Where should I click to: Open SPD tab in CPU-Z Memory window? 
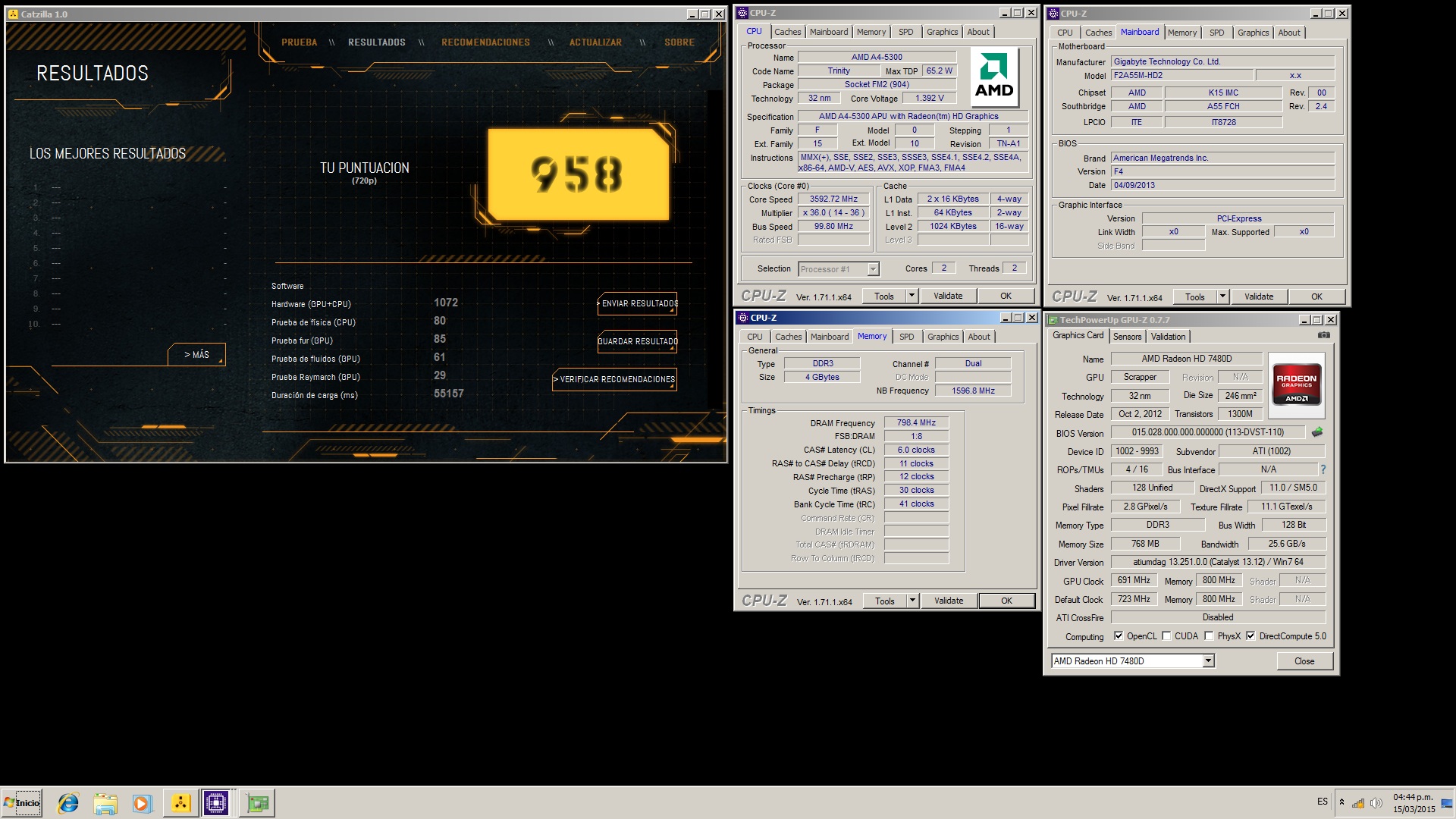click(906, 337)
